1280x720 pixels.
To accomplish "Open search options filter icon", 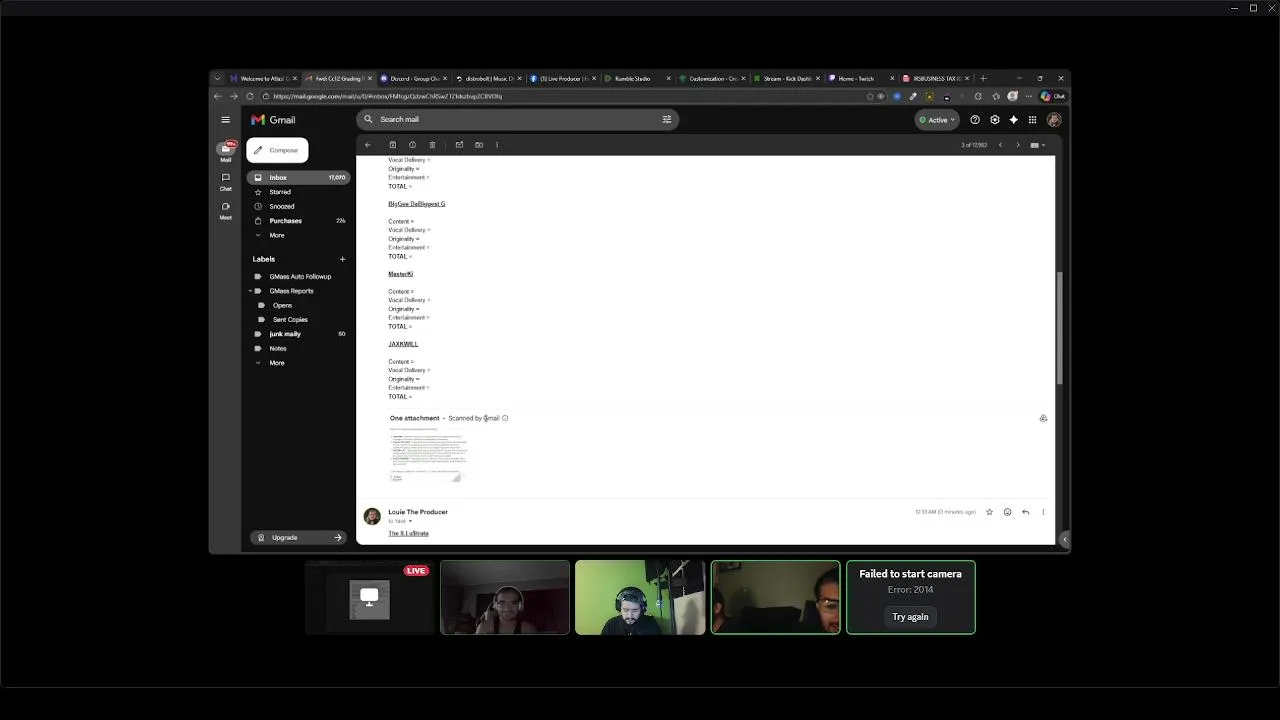I will (x=667, y=119).
